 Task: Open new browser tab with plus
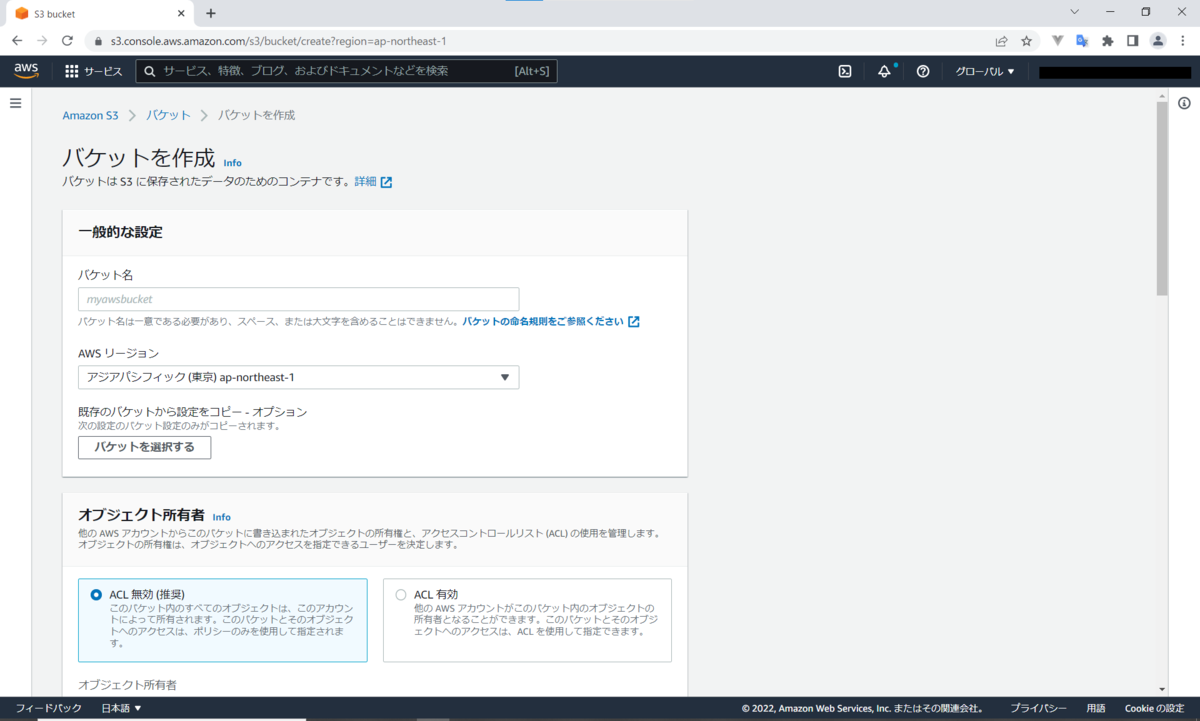point(211,13)
